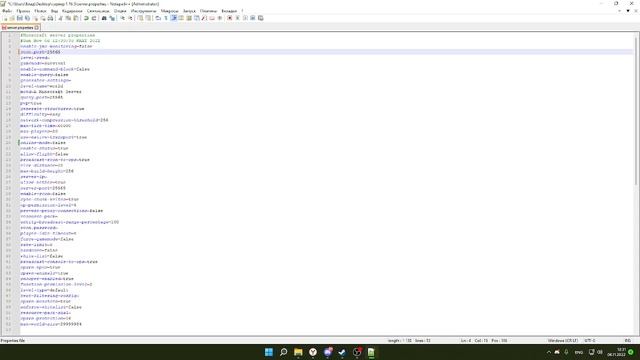Viewport: 640px width, 360px height.
Task: Click the Print toolbar icon
Action: [x=50, y=18]
